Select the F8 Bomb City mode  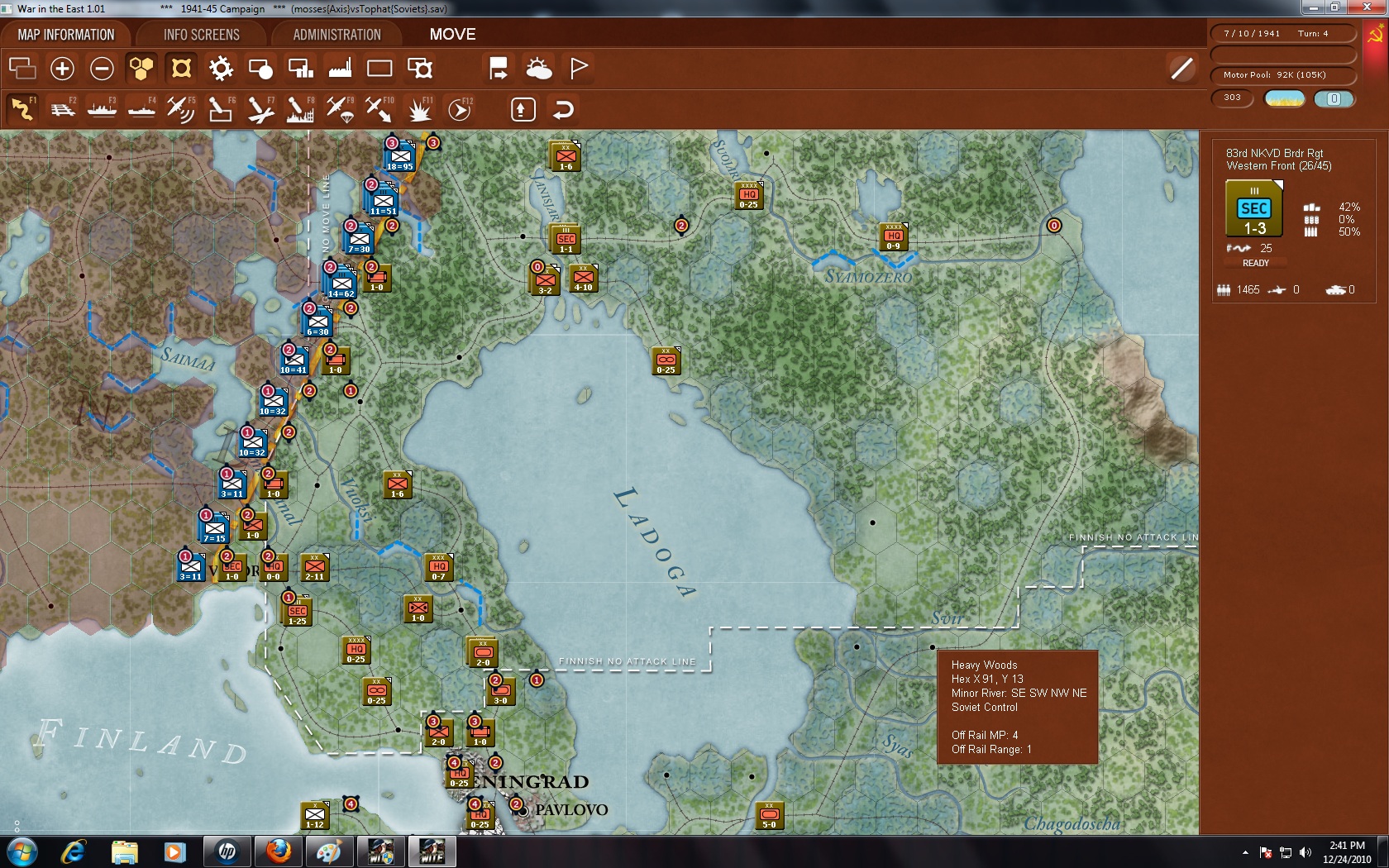coord(300,109)
